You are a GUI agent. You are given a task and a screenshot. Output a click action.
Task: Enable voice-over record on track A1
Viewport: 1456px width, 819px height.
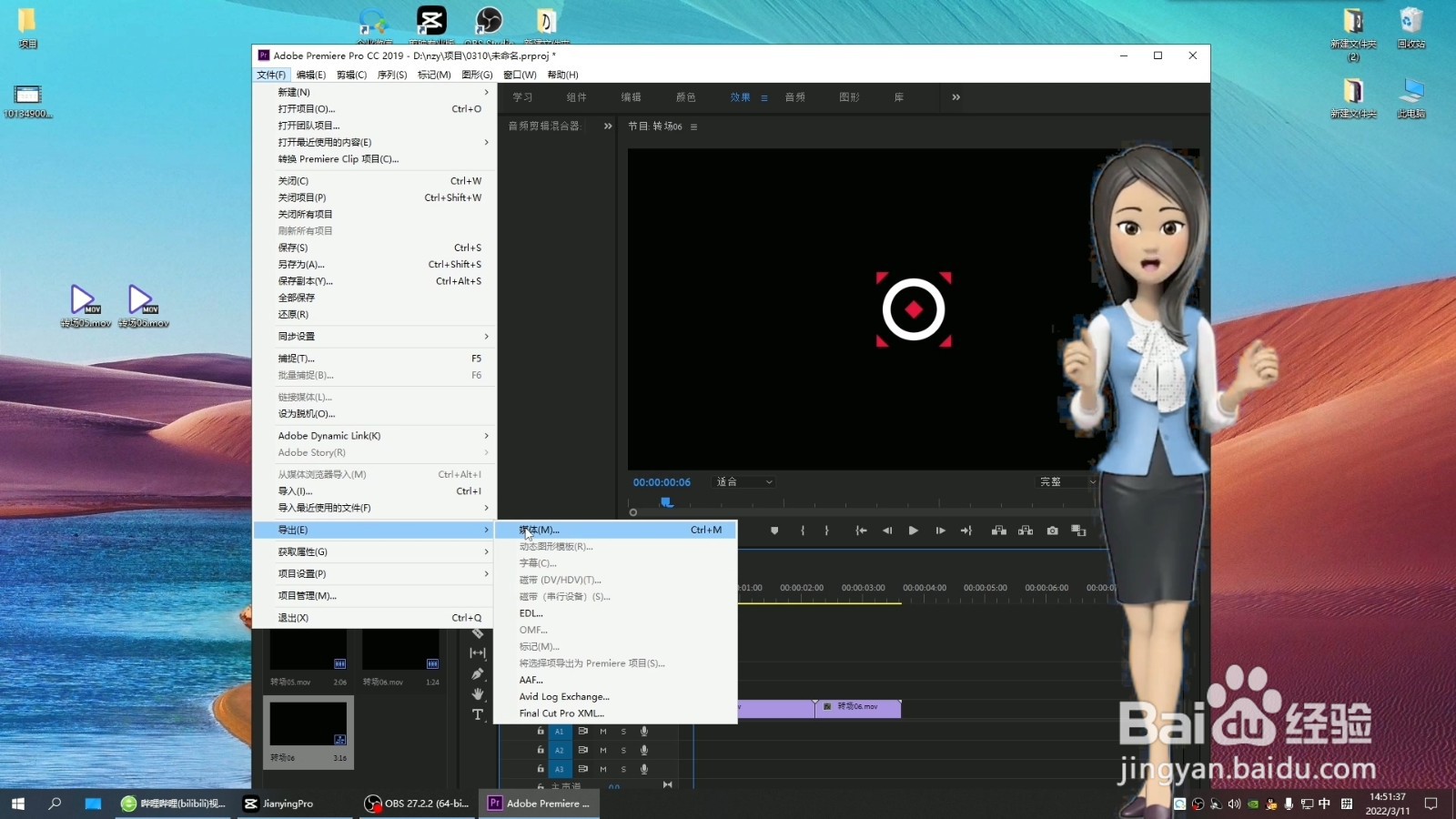click(644, 731)
